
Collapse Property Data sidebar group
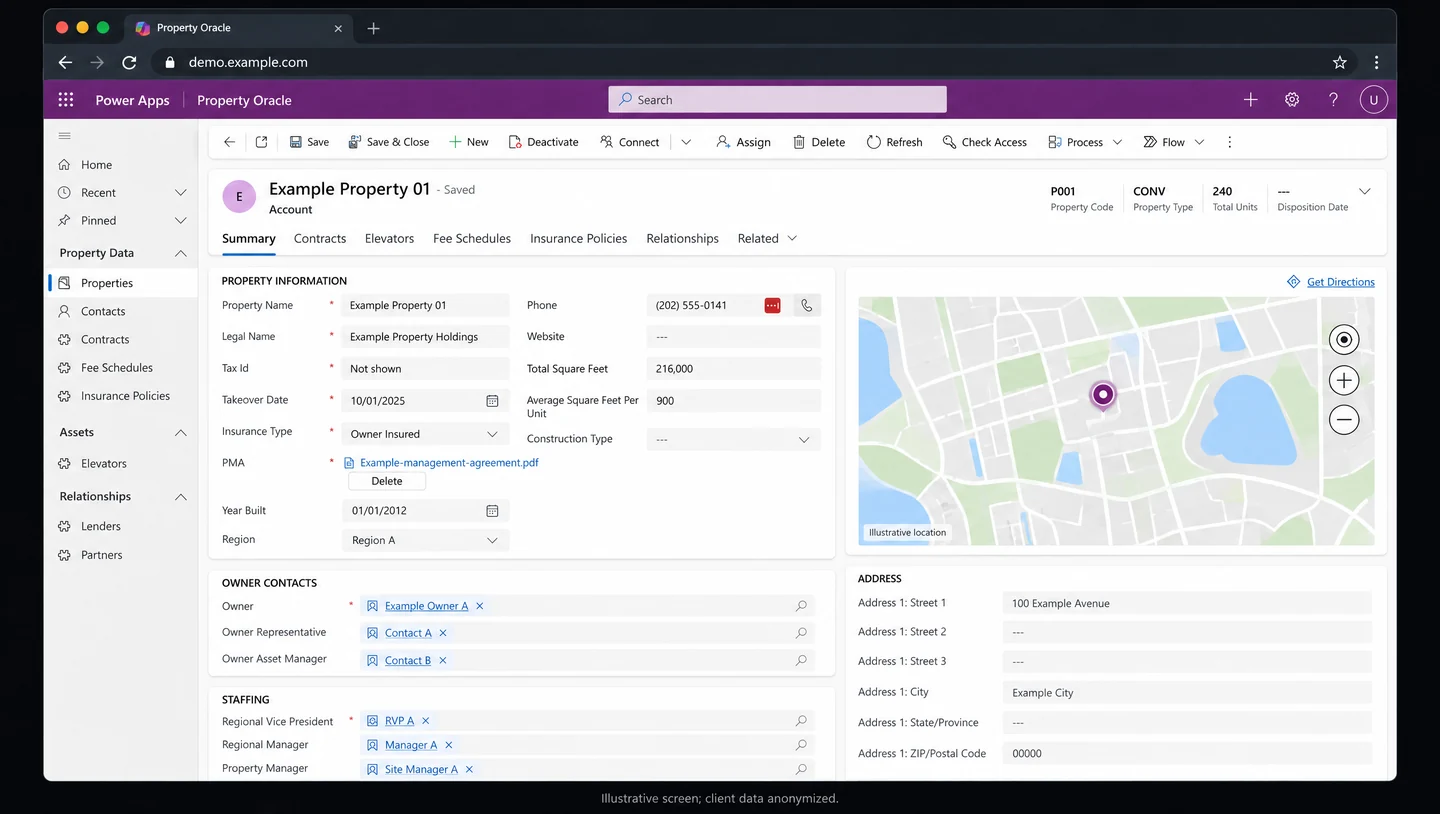[180, 253]
